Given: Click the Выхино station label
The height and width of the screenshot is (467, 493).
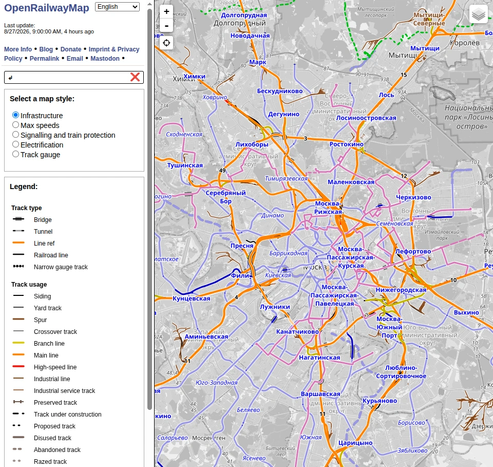Looking at the screenshot, I should (466, 313).
